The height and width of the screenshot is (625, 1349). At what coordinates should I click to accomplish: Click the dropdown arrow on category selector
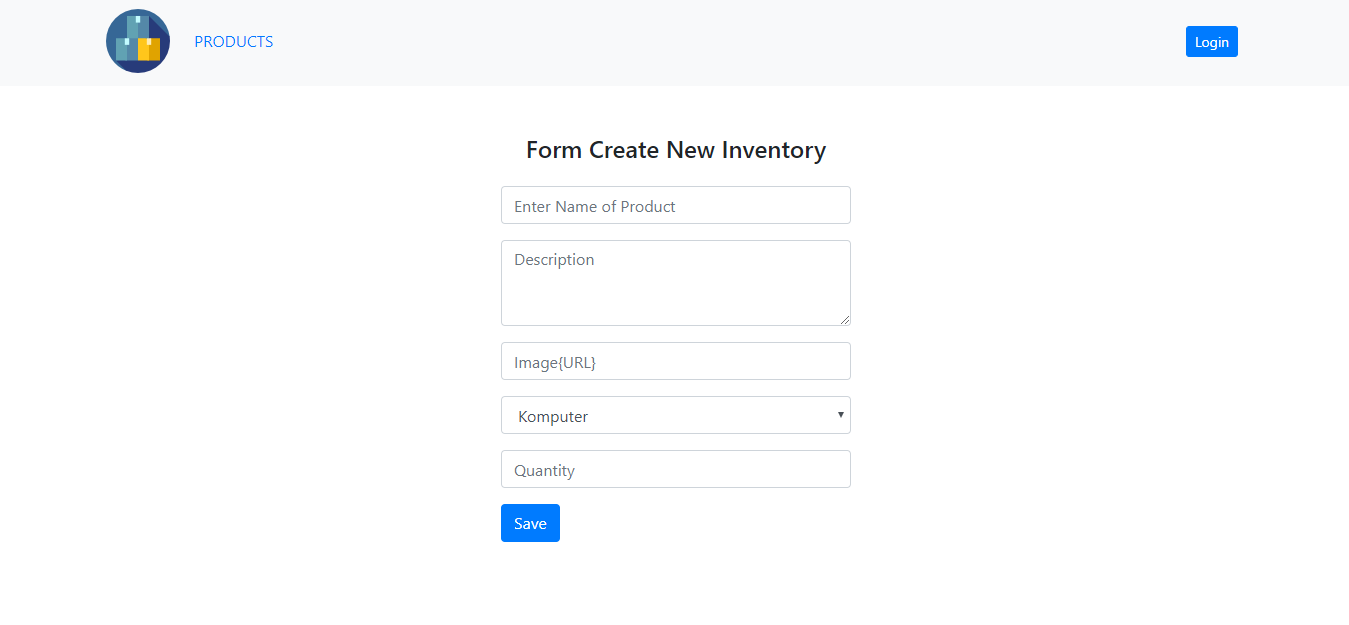tap(841, 415)
